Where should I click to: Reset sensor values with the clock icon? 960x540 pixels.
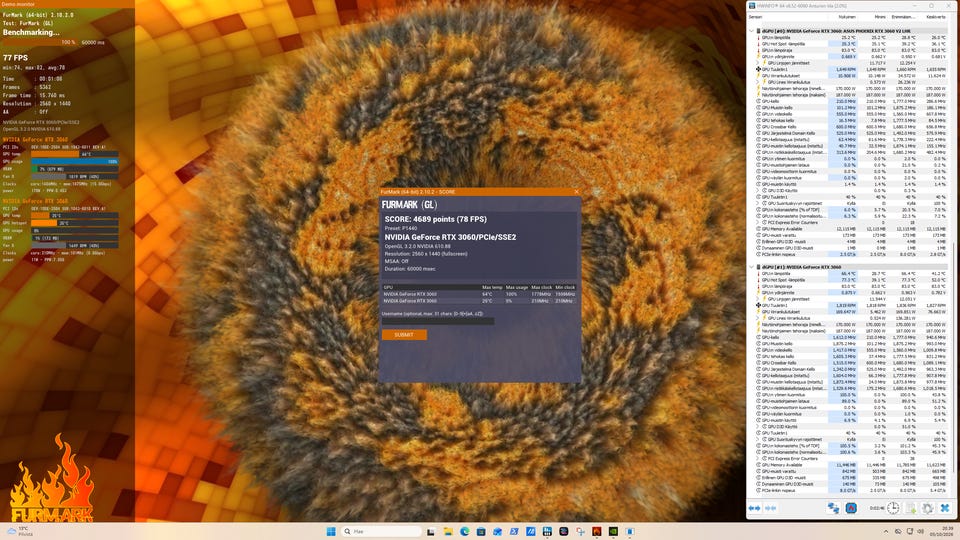[893, 508]
